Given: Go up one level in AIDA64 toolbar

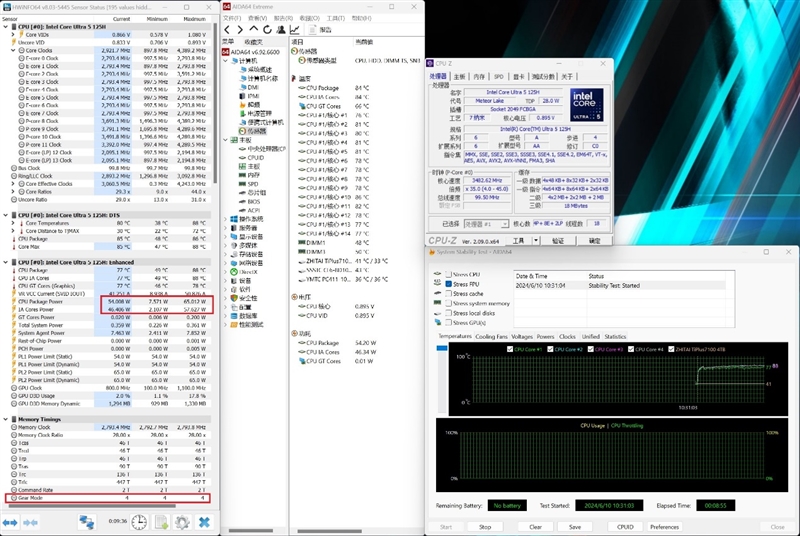Looking at the screenshot, I should pos(254,30).
